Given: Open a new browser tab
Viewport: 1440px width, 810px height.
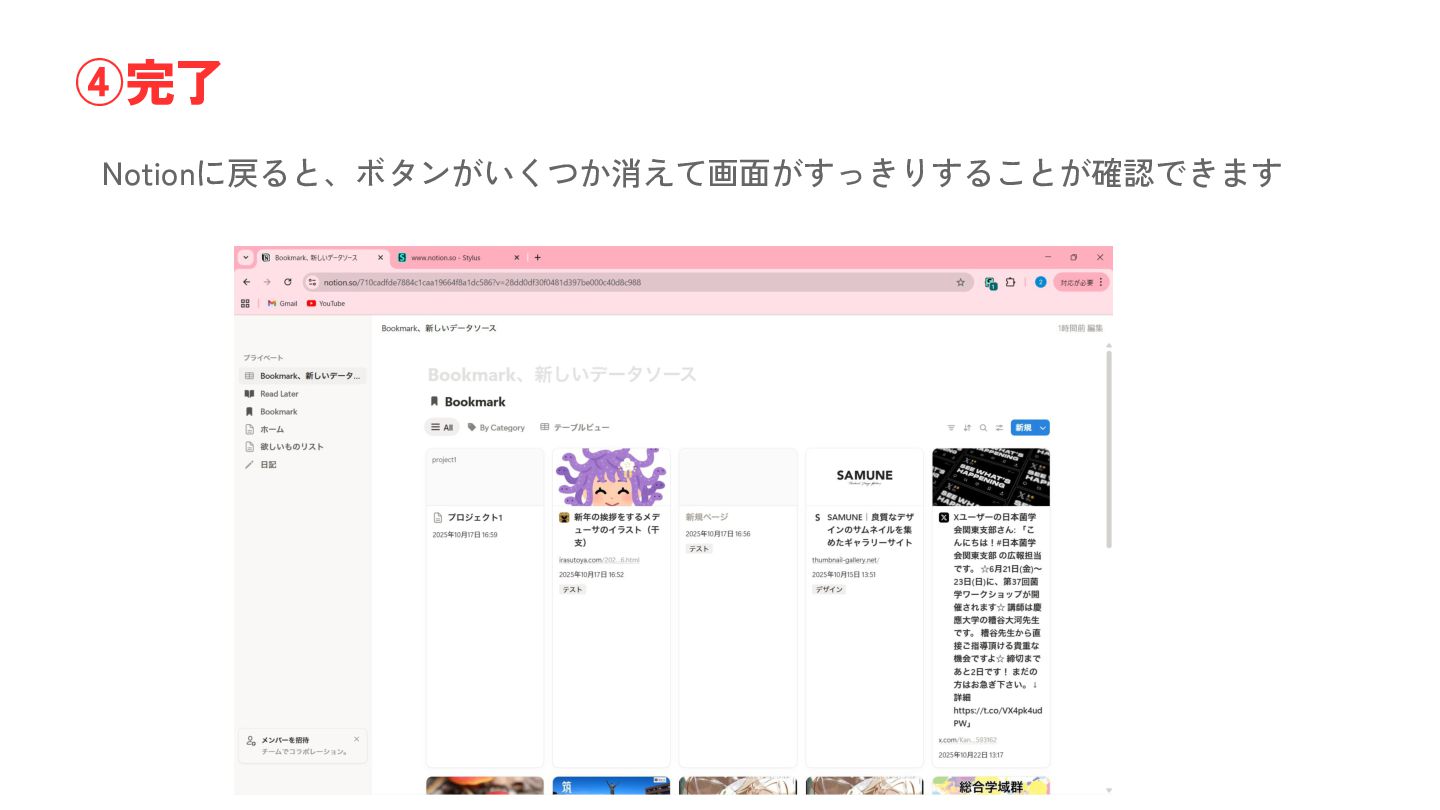Looking at the screenshot, I should coord(537,257).
